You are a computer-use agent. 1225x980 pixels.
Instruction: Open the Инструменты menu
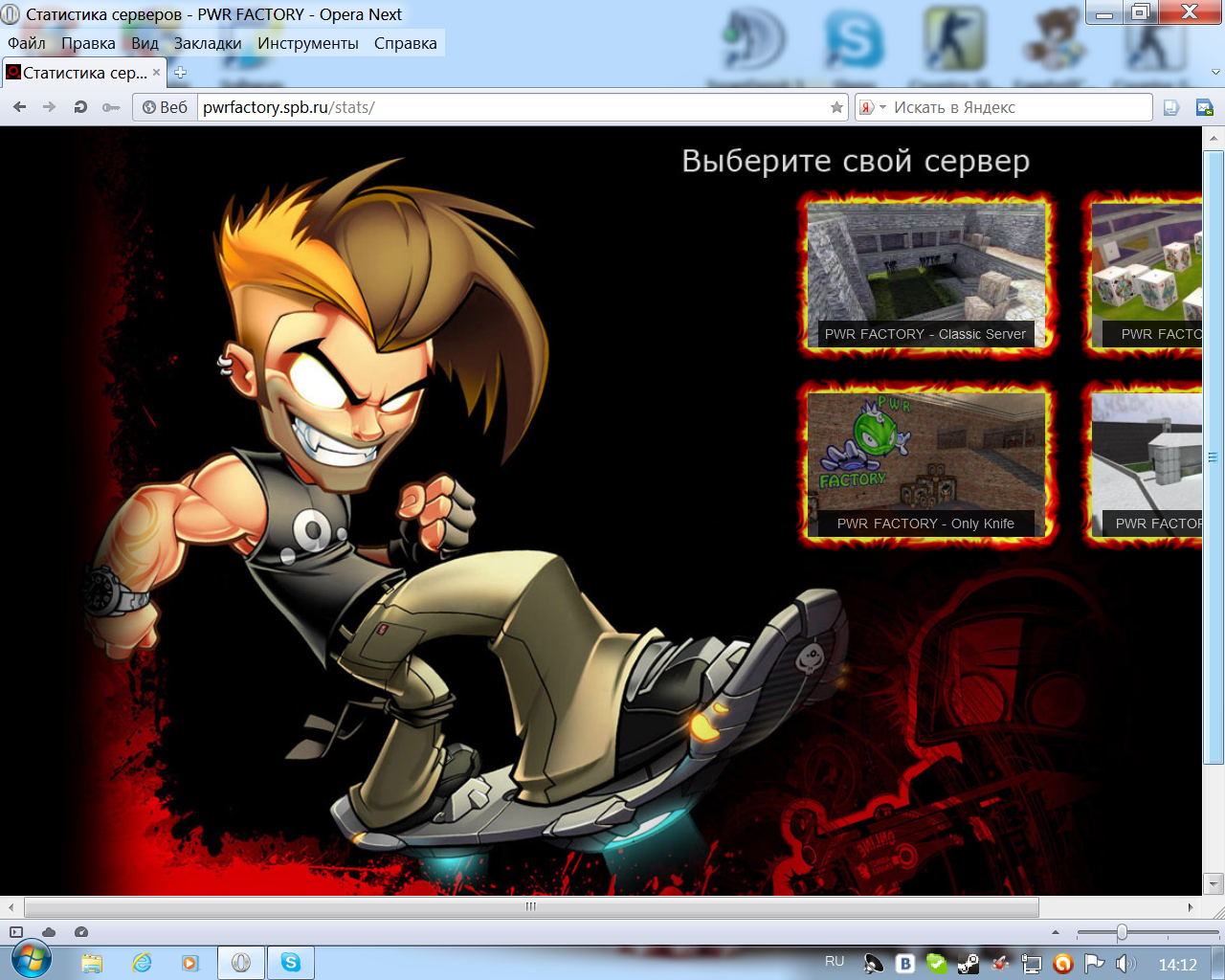tap(307, 43)
